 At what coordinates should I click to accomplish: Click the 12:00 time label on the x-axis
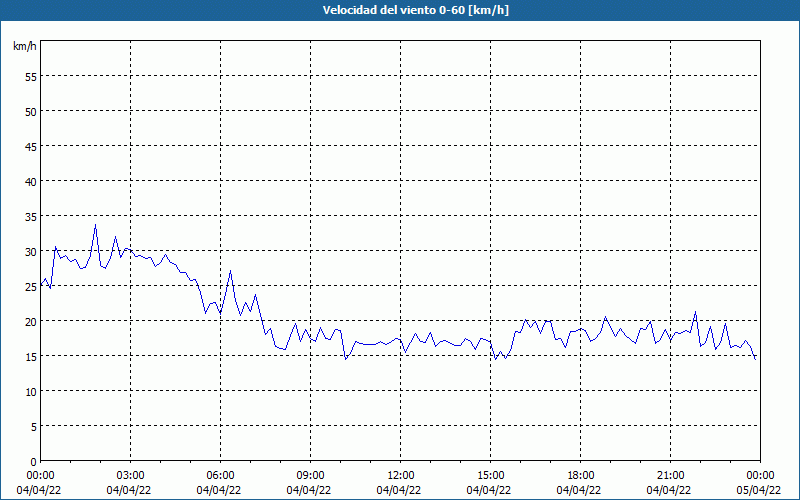pyautogui.click(x=401, y=476)
